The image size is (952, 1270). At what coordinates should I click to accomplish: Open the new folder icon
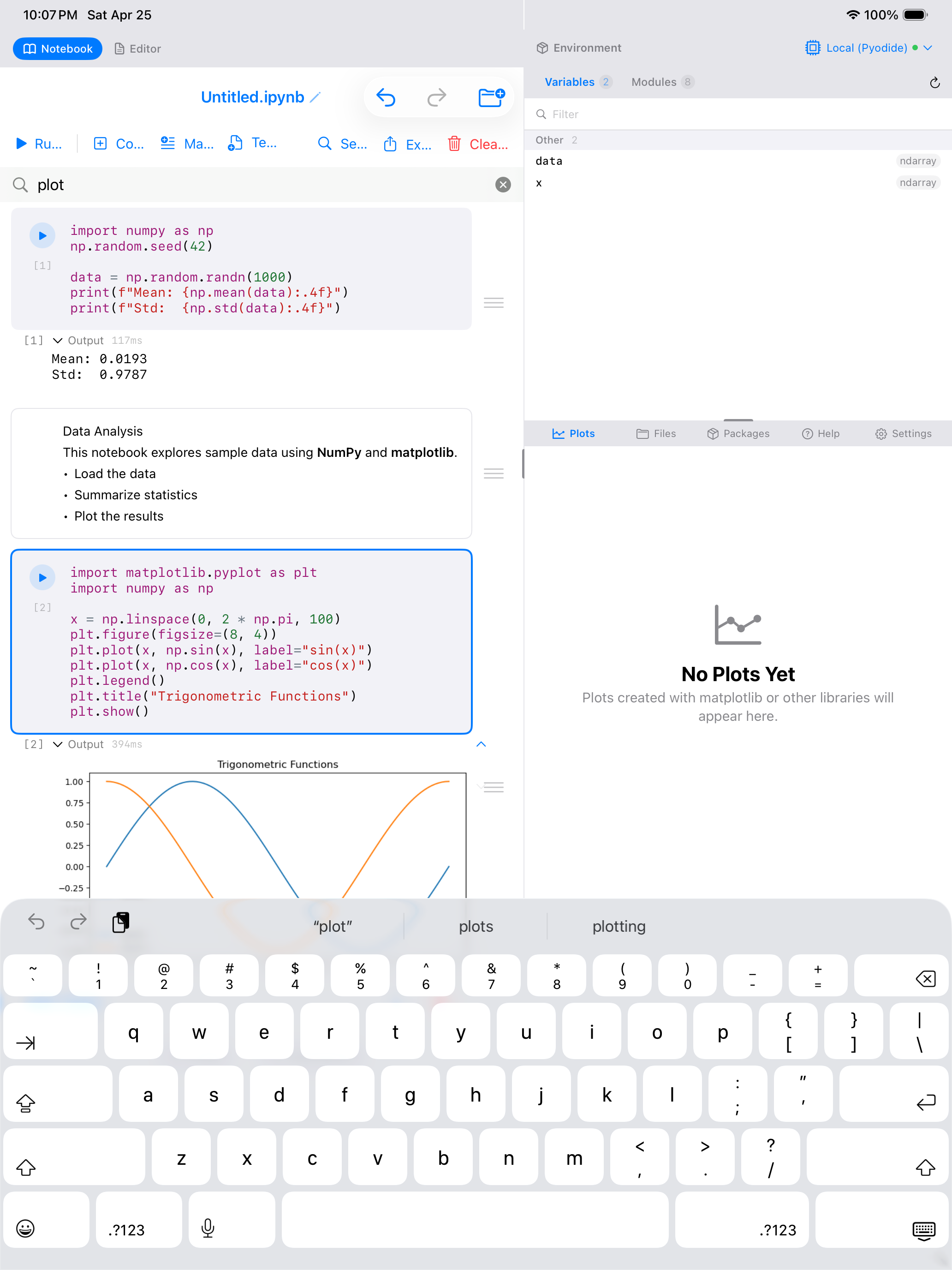(491, 98)
